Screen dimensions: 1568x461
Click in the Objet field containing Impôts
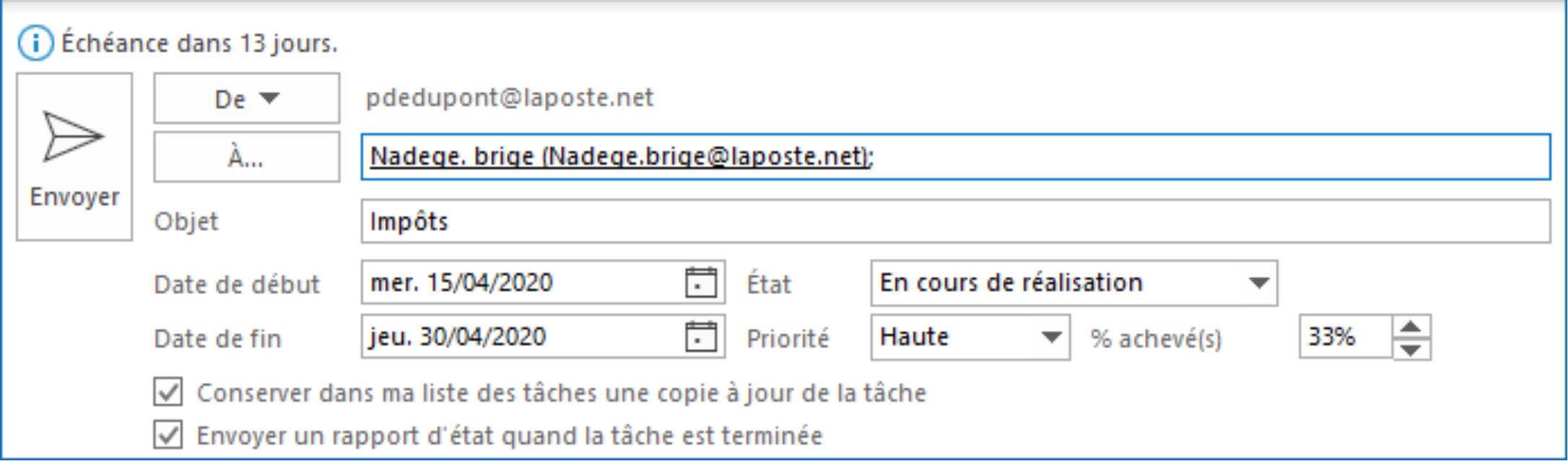955,221
